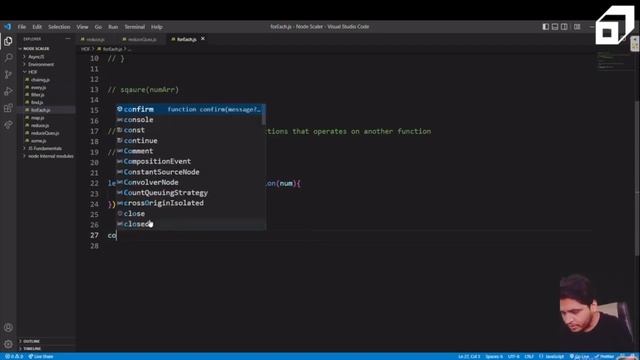This screenshot has width=640, height=360.
Task: Click the suggestion list scrollbar
Action: pyautogui.click(x=264, y=115)
